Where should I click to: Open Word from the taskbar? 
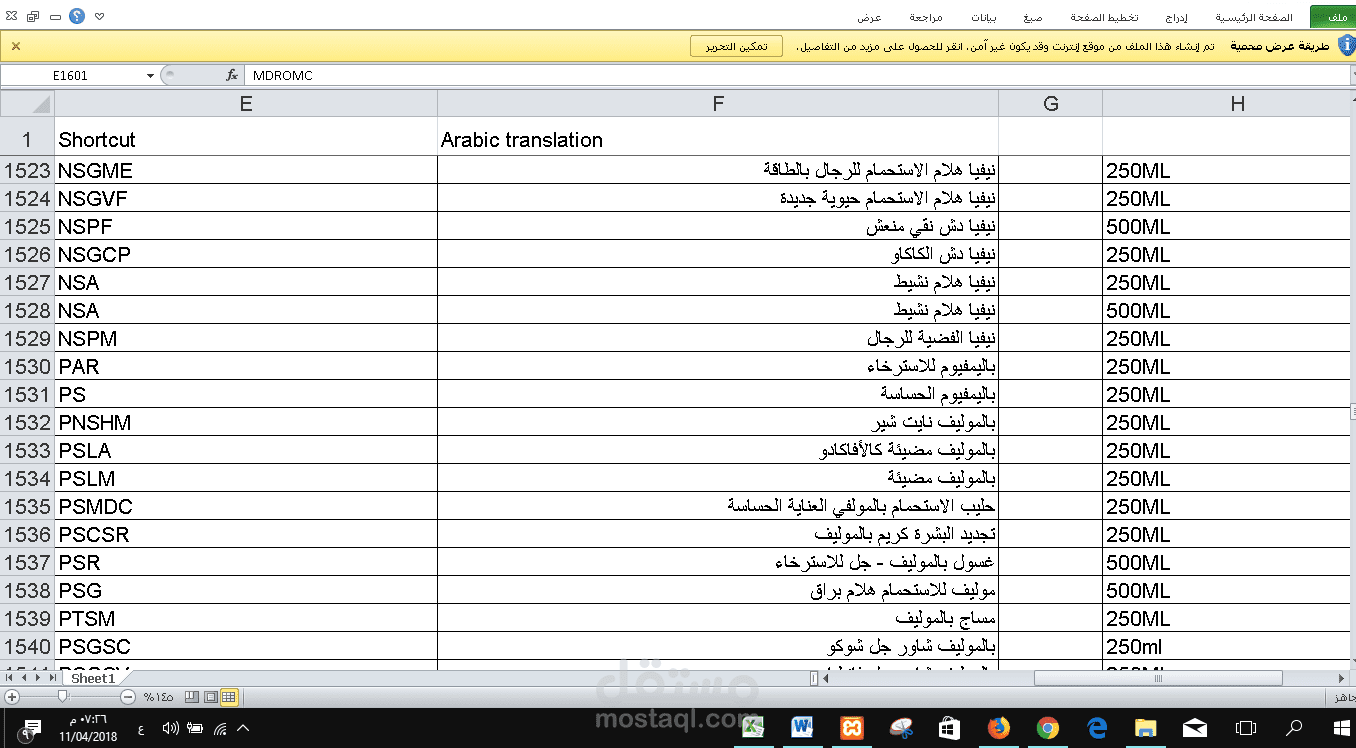803,728
